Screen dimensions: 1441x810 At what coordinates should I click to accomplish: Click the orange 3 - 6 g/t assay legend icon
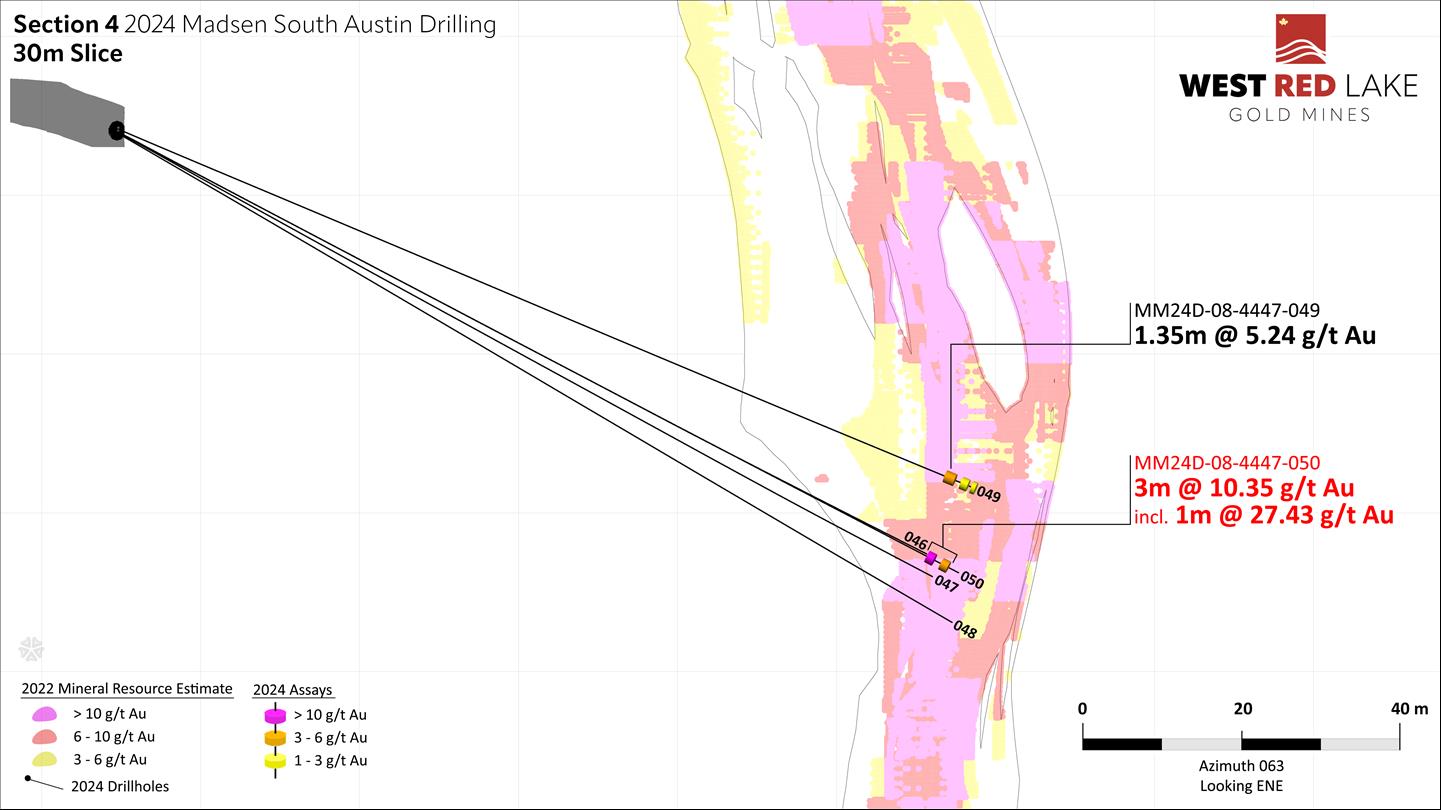click(x=274, y=738)
